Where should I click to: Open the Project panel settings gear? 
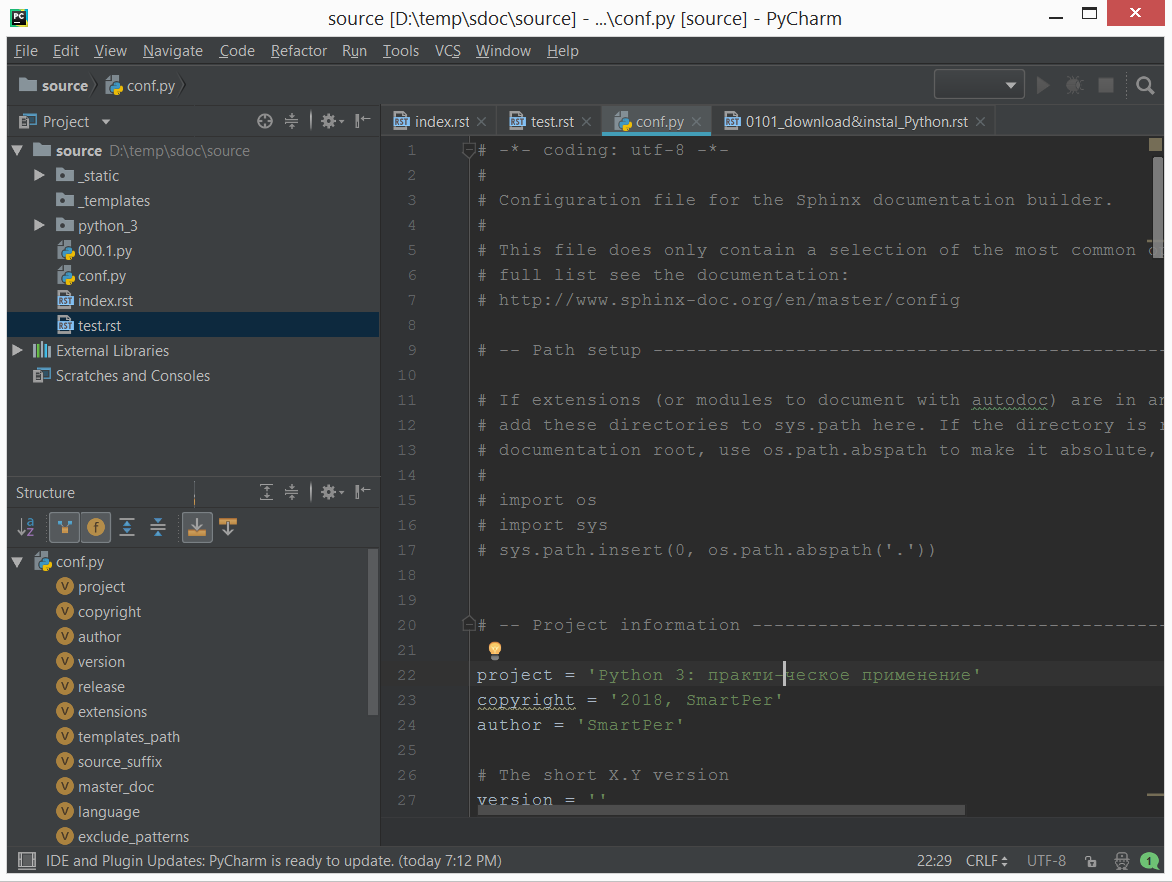click(x=330, y=120)
